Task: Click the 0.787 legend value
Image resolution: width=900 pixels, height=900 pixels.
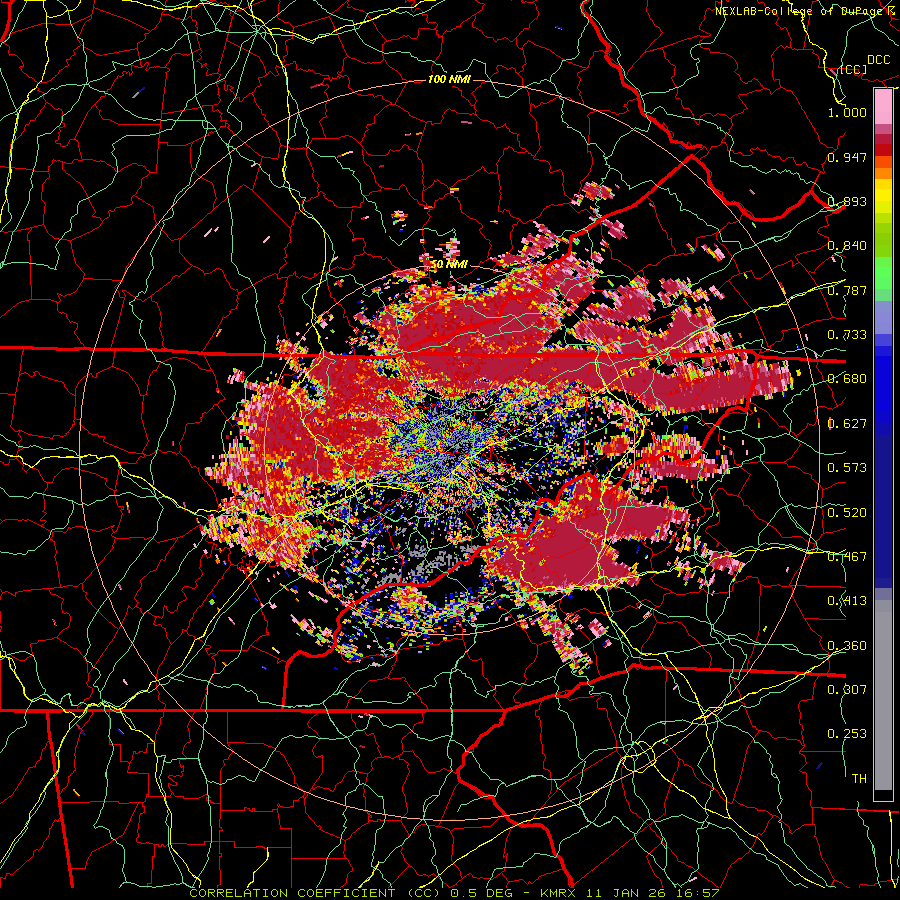Action: [847, 290]
